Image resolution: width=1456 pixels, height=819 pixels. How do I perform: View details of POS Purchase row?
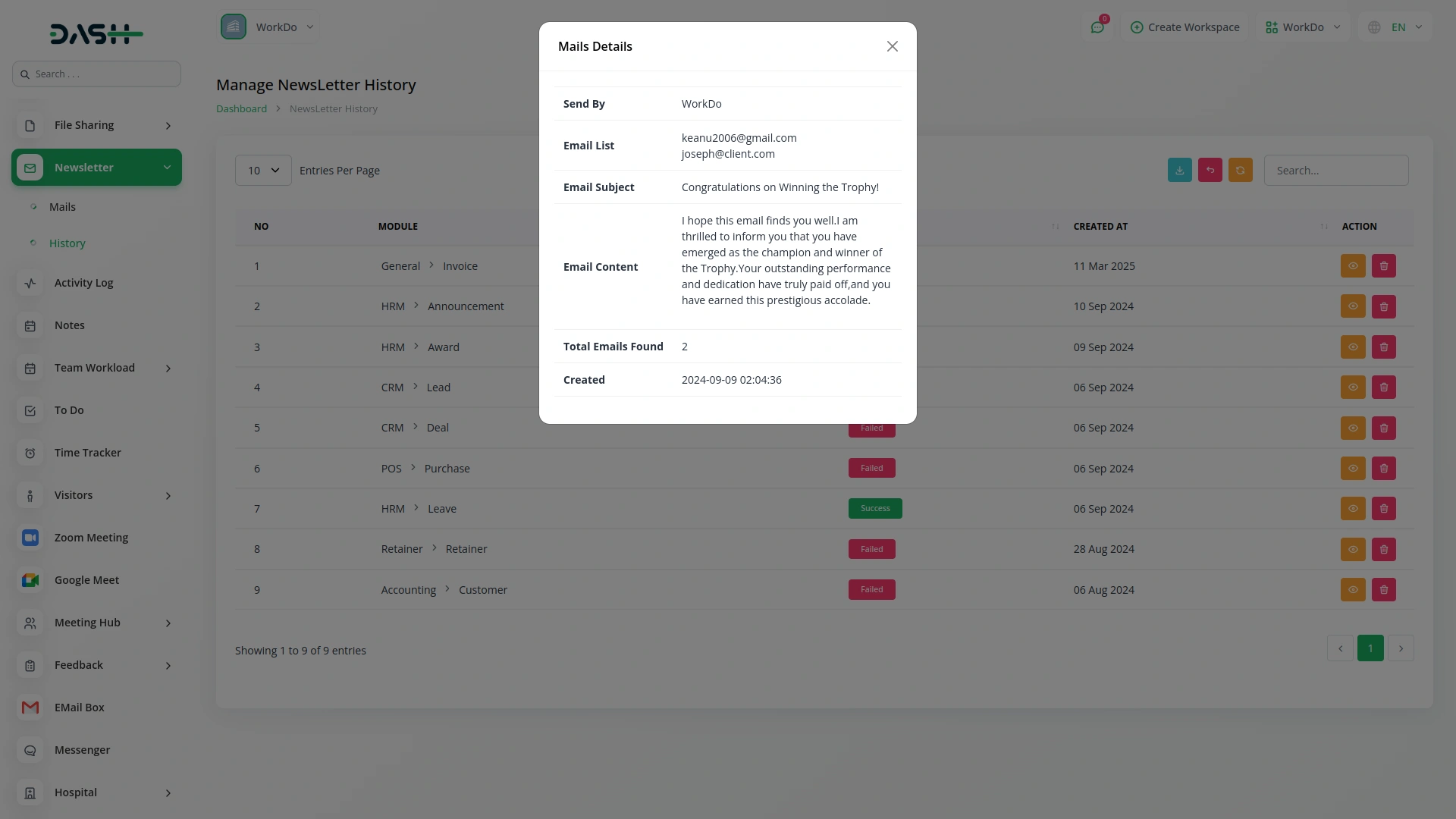(x=1352, y=469)
